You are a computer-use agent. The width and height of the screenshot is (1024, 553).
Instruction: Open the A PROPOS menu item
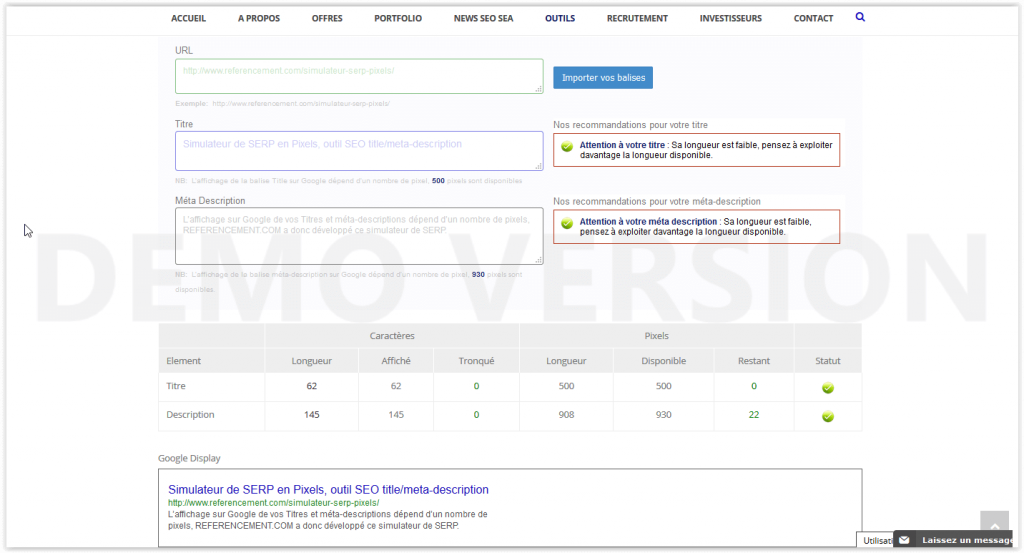pyautogui.click(x=259, y=18)
